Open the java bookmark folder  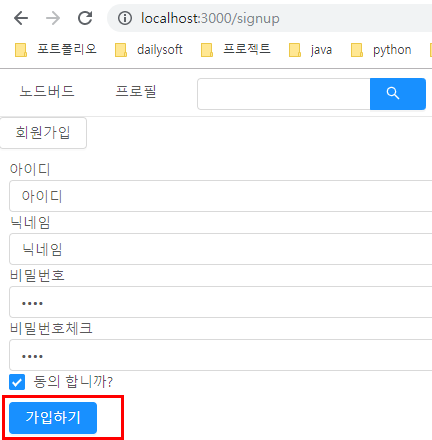(310, 50)
